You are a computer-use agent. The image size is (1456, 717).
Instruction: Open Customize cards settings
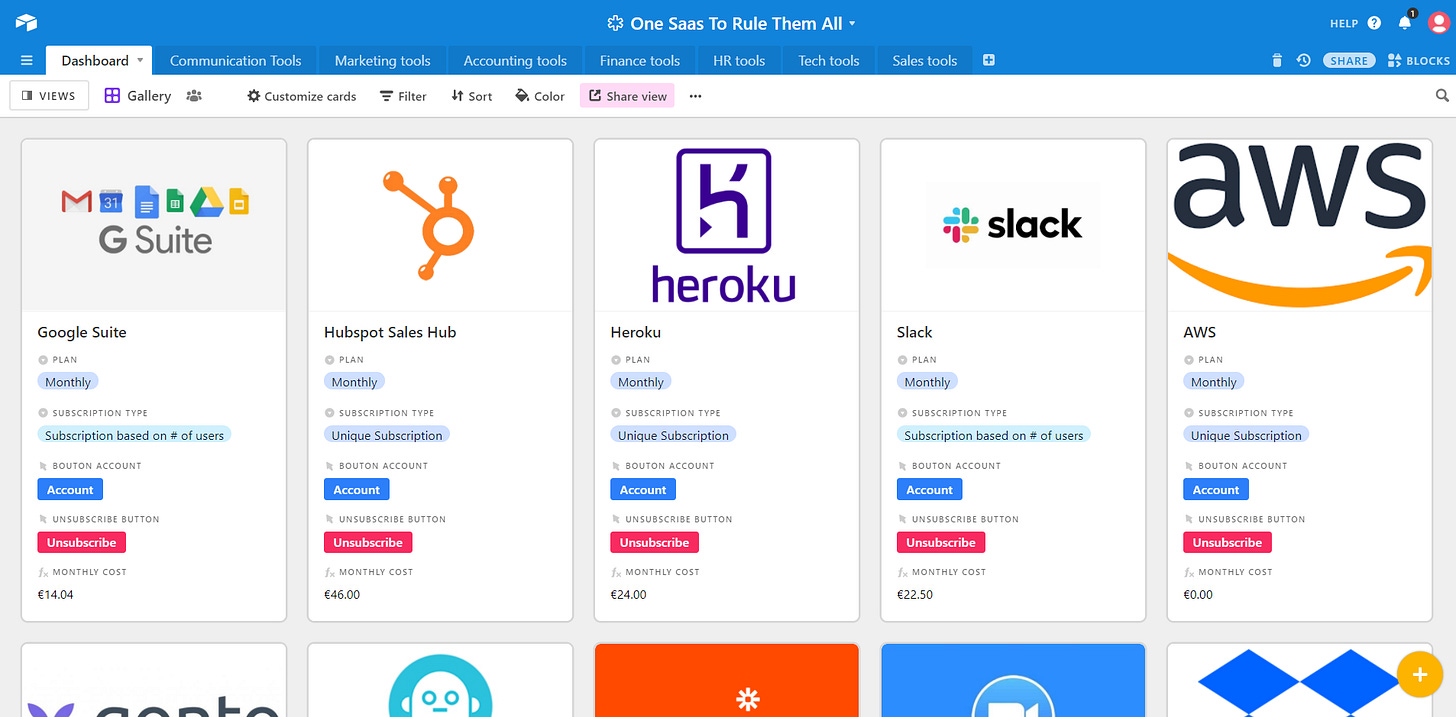point(302,96)
